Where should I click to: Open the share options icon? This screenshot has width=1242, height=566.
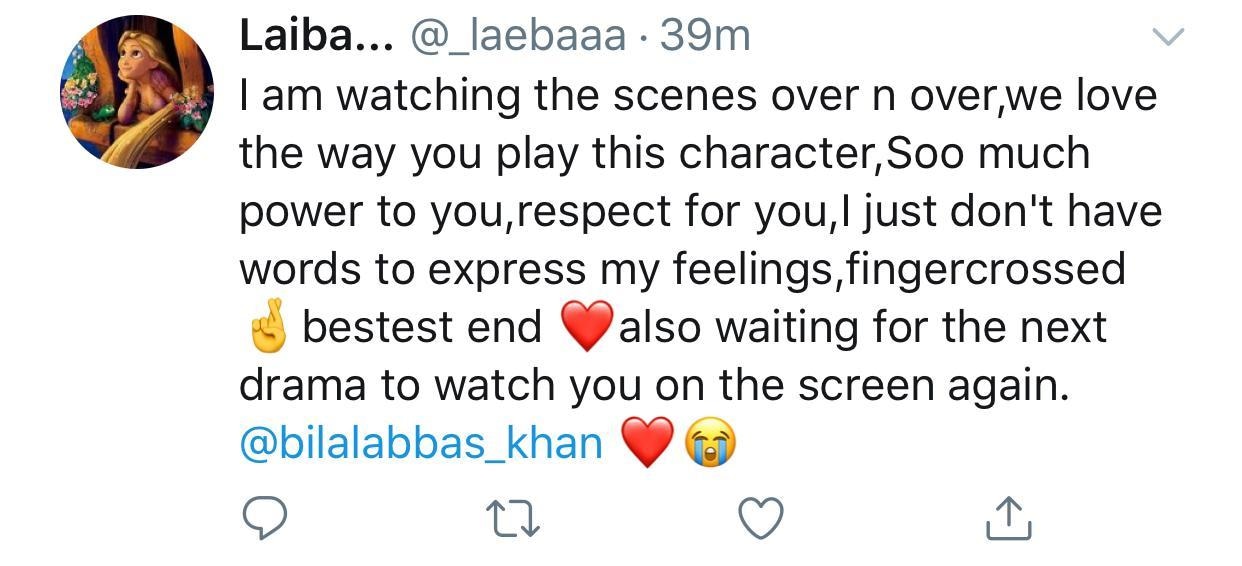pyautogui.click(x=1008, y=517)
